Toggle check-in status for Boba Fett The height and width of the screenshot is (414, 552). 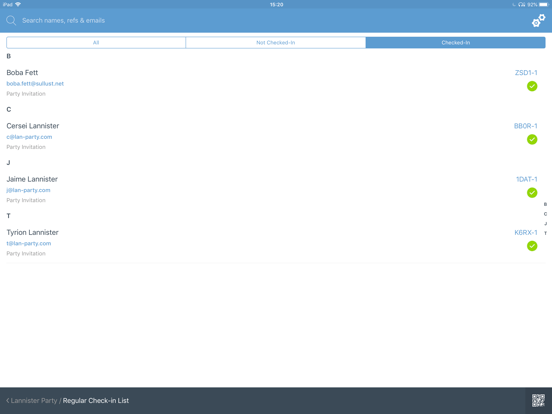tap(532, 86)
